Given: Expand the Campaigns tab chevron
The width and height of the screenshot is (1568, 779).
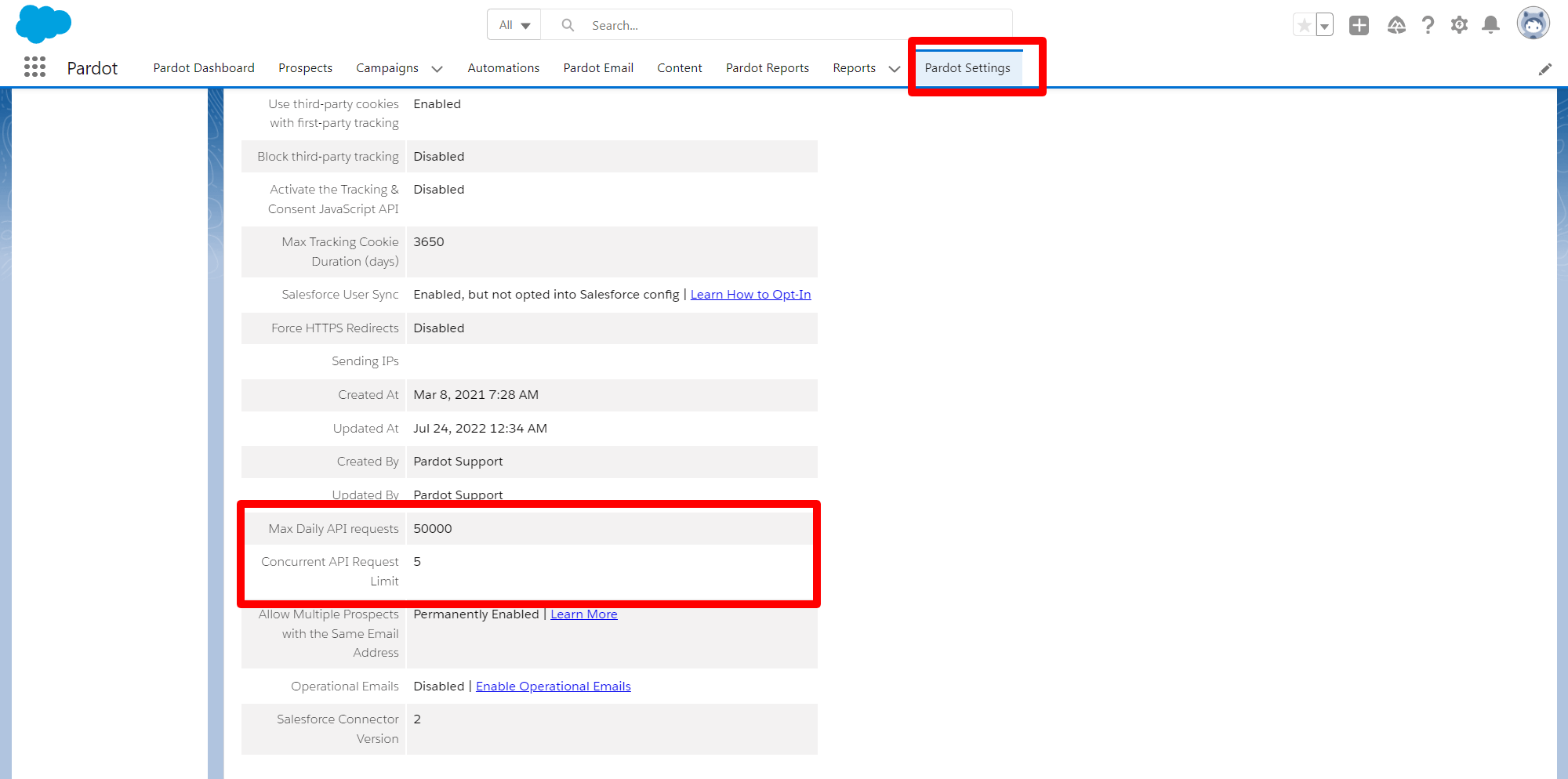Looking at the screenshot, I should pos(437,69).
